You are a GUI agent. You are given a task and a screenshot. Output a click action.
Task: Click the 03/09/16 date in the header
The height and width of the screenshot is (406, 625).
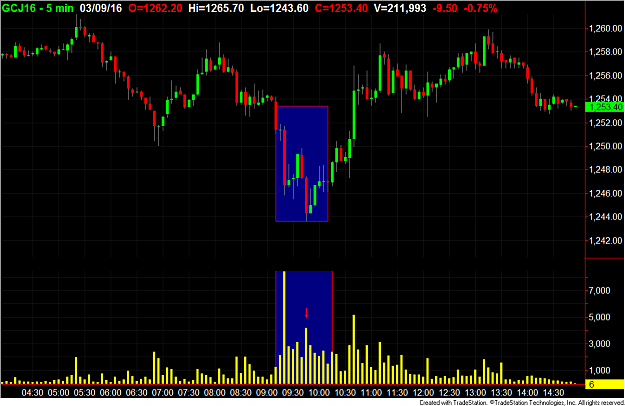[101, 8]
